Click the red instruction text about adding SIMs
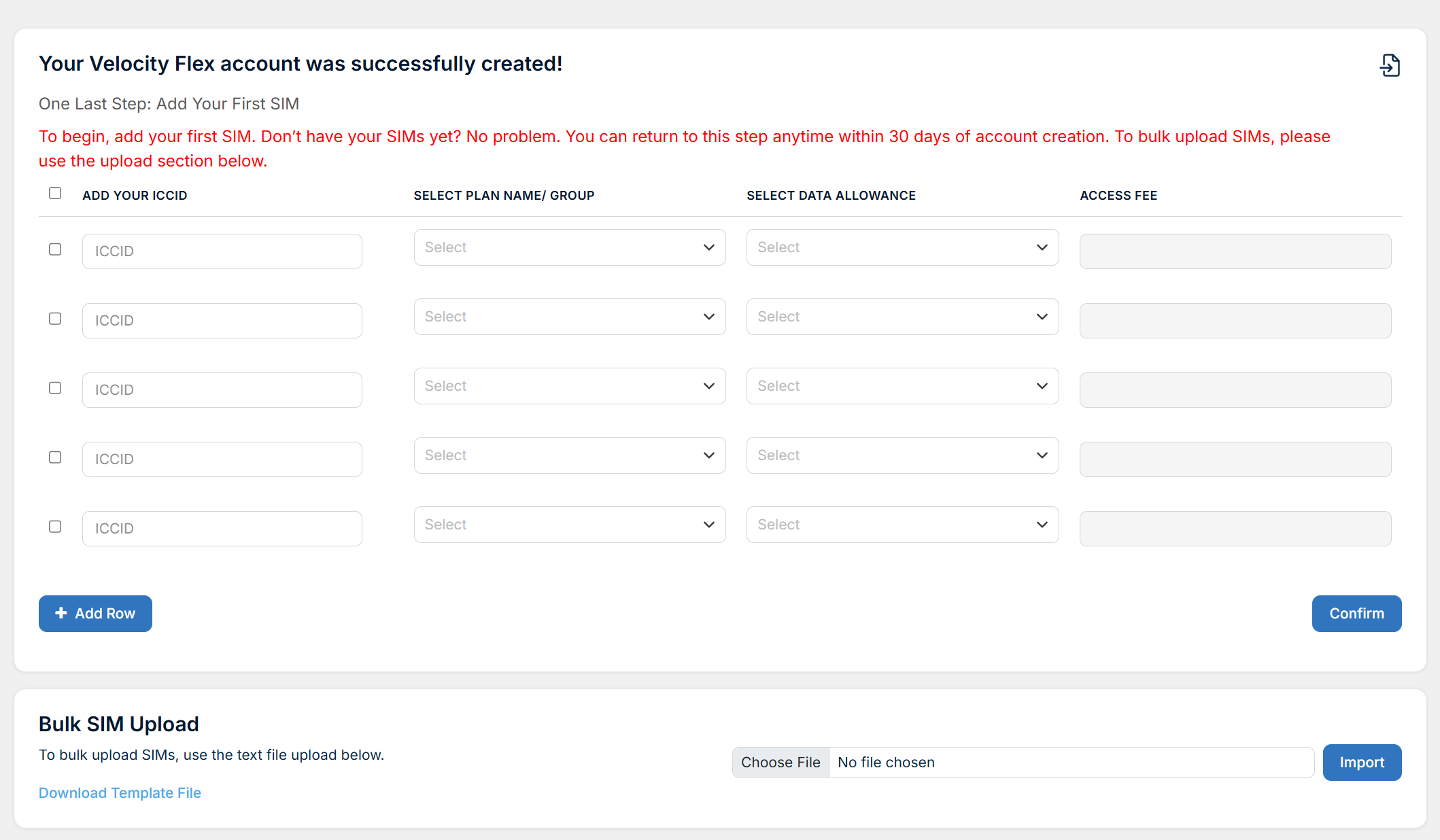Screen dimensions: 1440x840 tap(684, 149)
